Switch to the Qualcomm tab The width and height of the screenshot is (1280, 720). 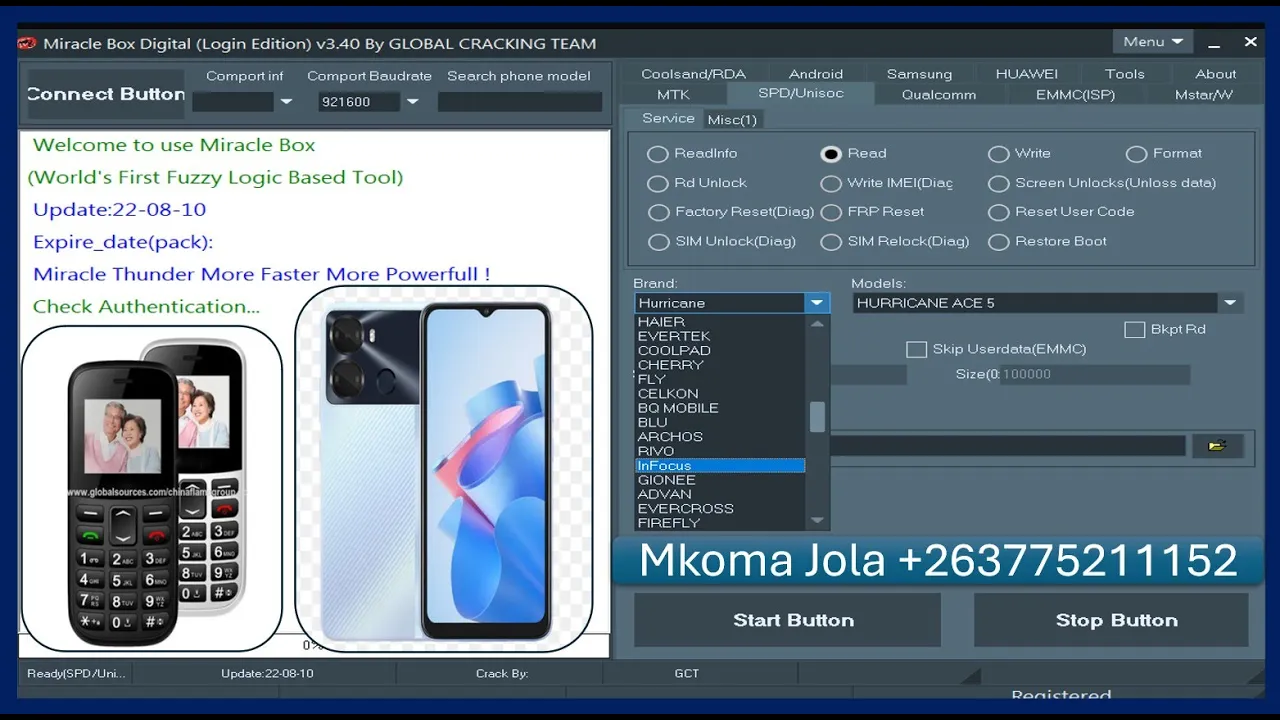(938, 95)
